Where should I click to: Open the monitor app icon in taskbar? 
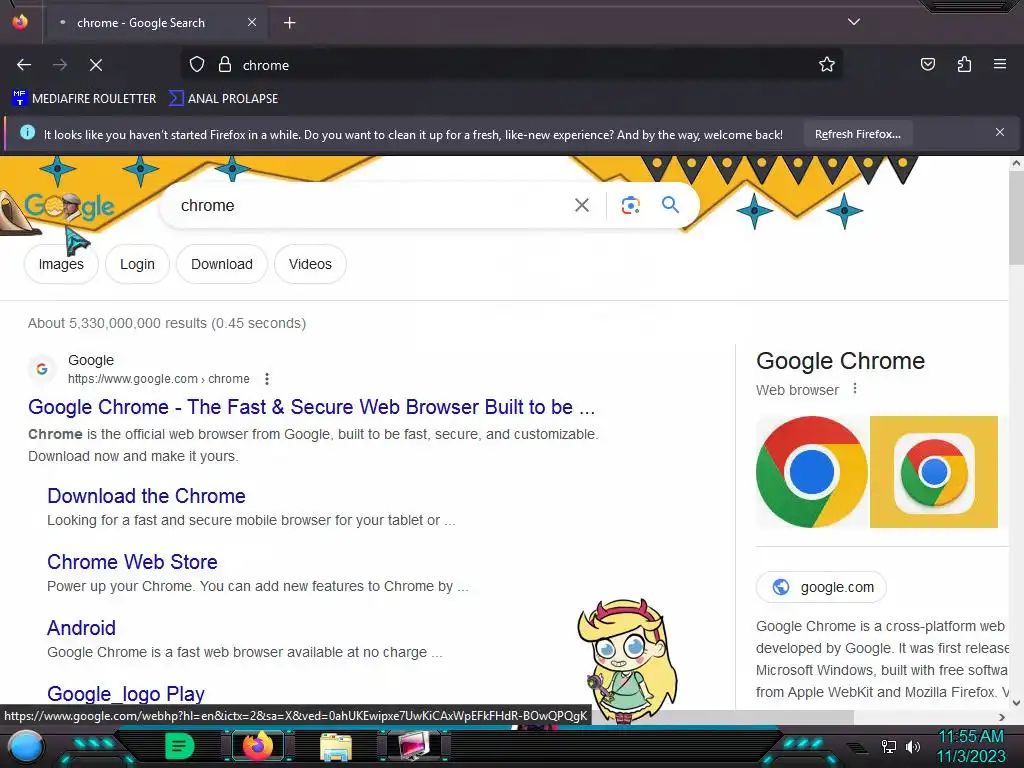414,747
